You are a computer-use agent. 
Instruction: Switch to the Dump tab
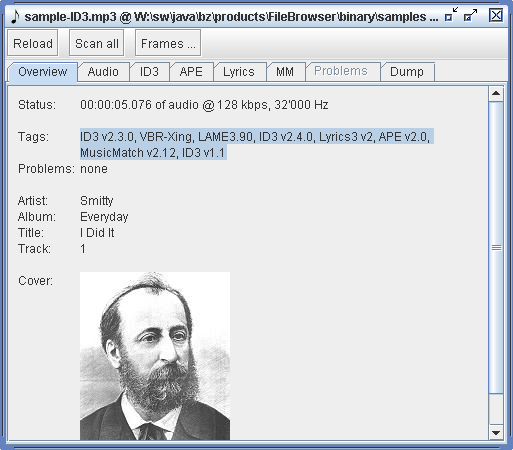[x=407, y=72]
